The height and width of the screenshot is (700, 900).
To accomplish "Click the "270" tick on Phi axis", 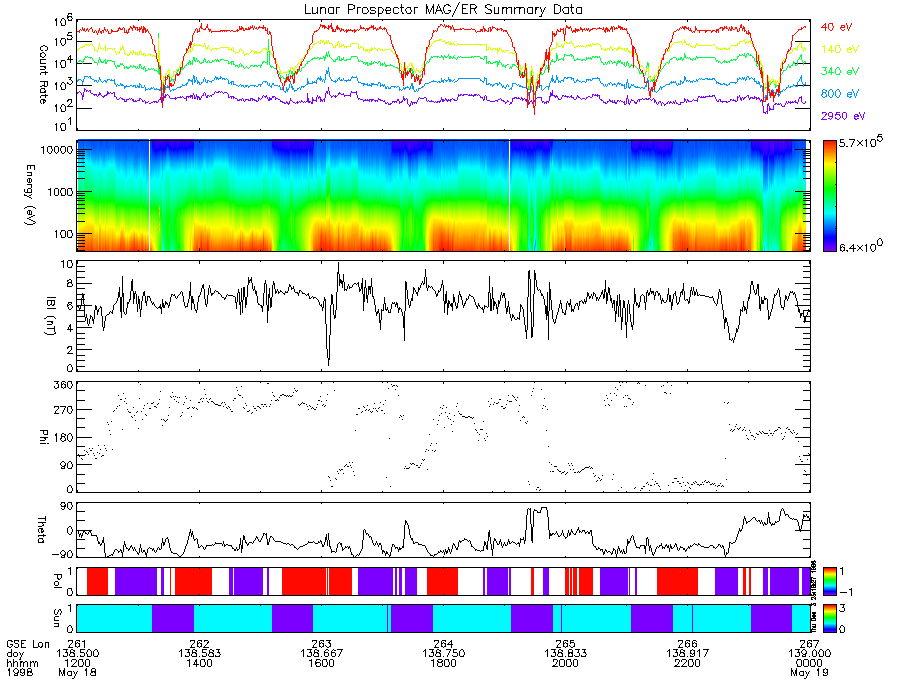I will pos(64,410).
